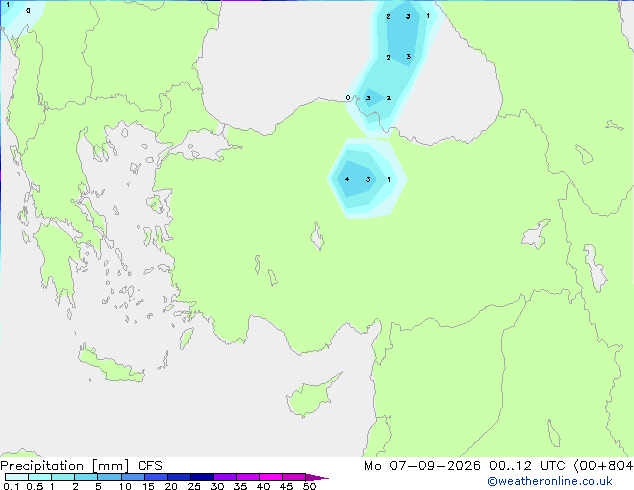Screen dimensions: 634x490
Task: Click the '25' legend scale label
Action: (x=194, y=486)
